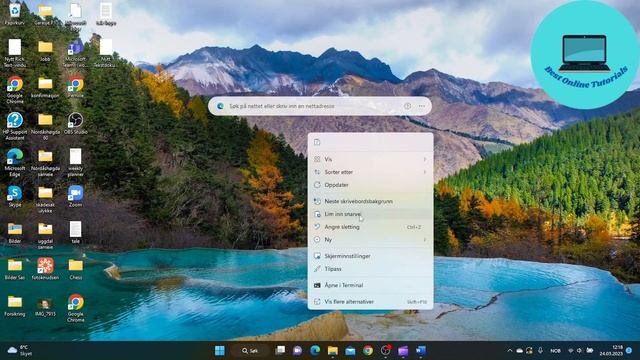
Task: Choose Lim inn snarvei
Action: (x=370, y=214)
